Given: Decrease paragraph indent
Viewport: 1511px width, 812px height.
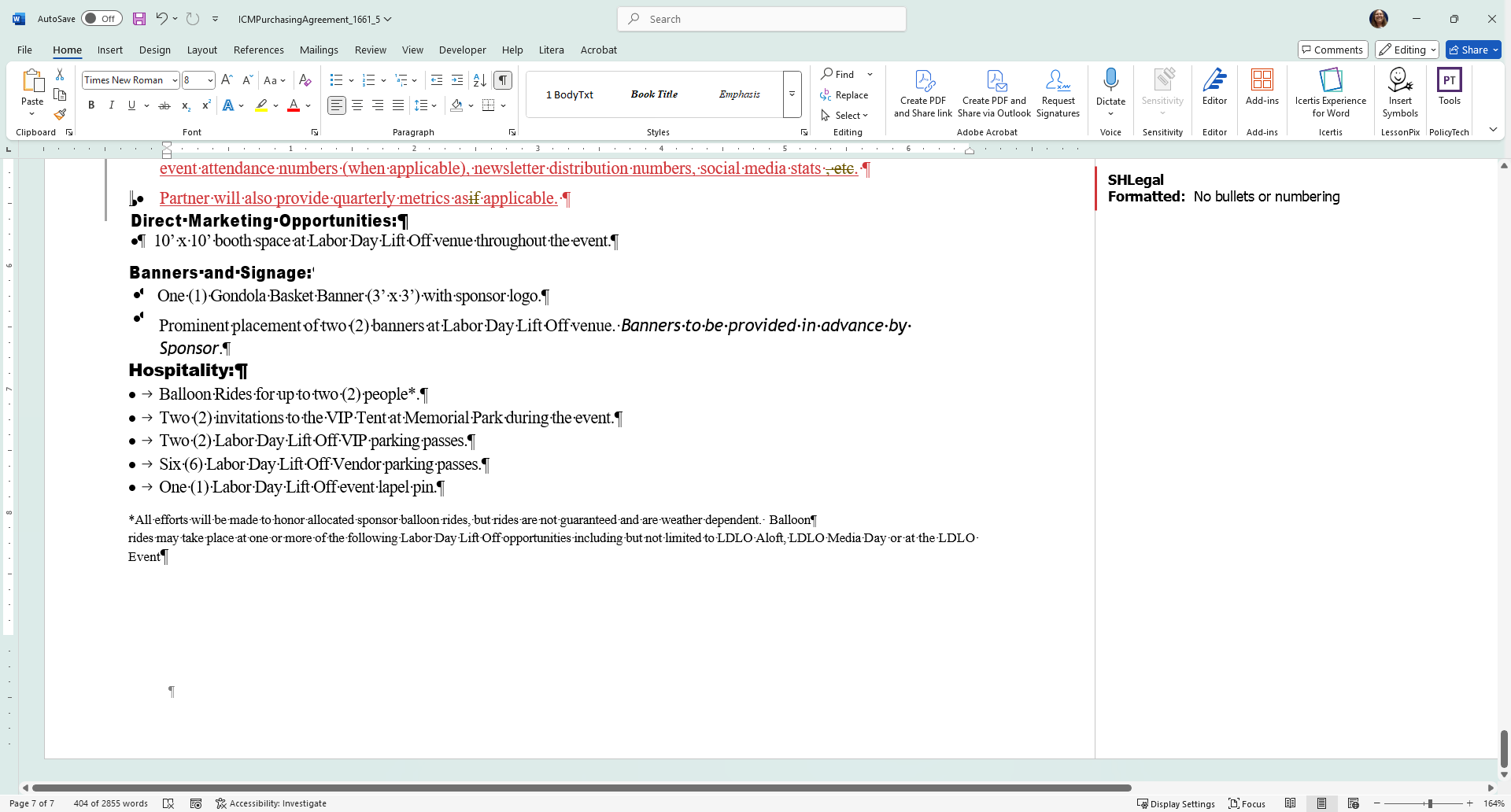Looking at the screenshot, I should [437, 80].
